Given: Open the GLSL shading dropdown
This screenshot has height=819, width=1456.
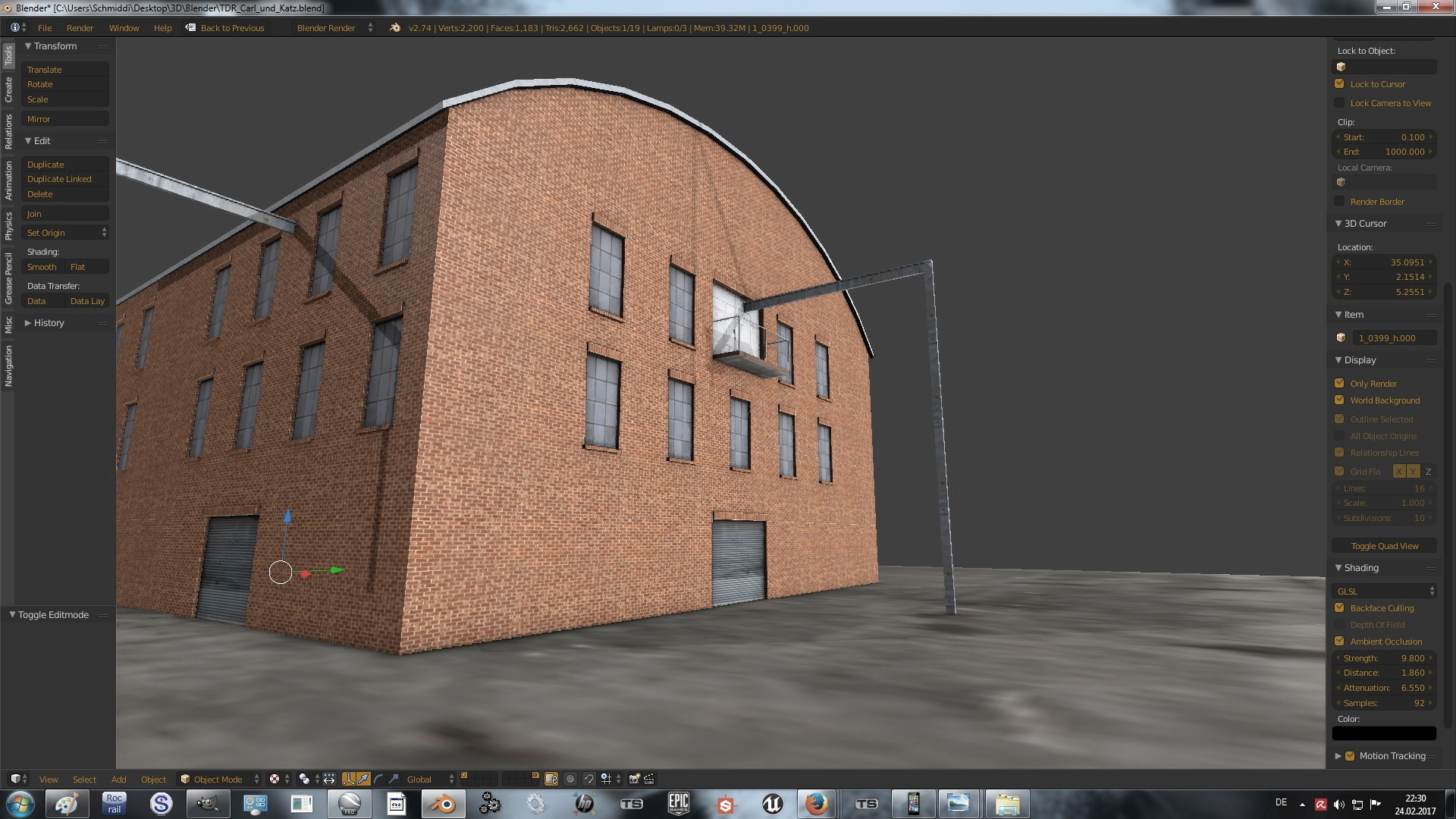Looking at the screenshot, I should click(x=1384, y=591).
